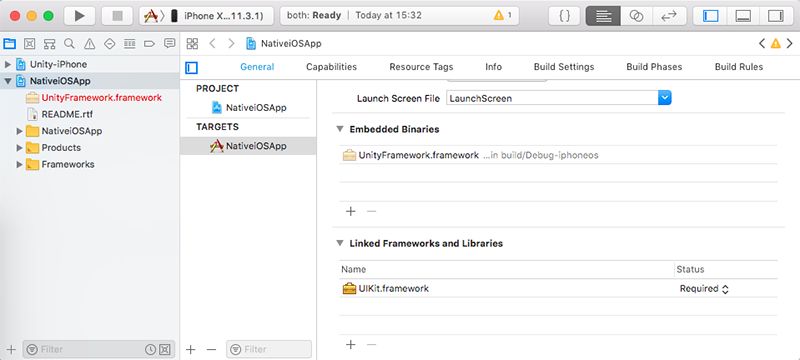The image size is (800, 360).
Task: Open the breakpoint navigator
Action: click(149, 43)
